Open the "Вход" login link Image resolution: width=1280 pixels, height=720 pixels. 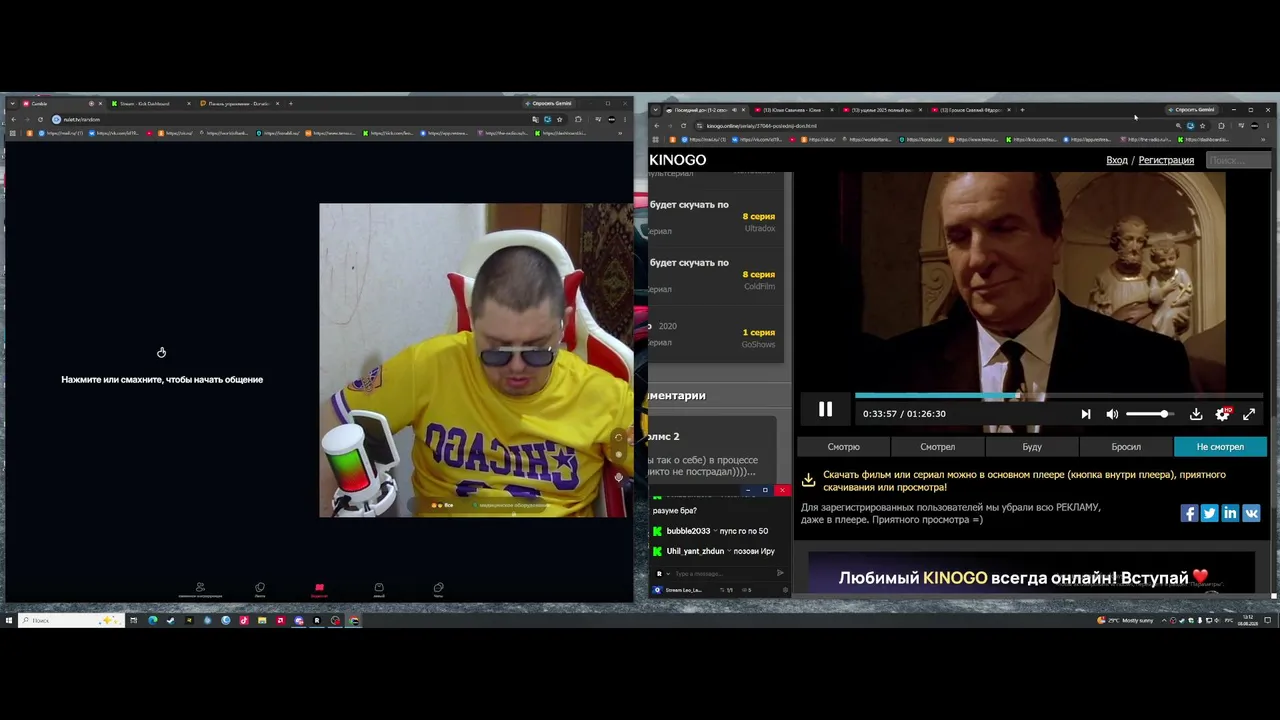1117,160
